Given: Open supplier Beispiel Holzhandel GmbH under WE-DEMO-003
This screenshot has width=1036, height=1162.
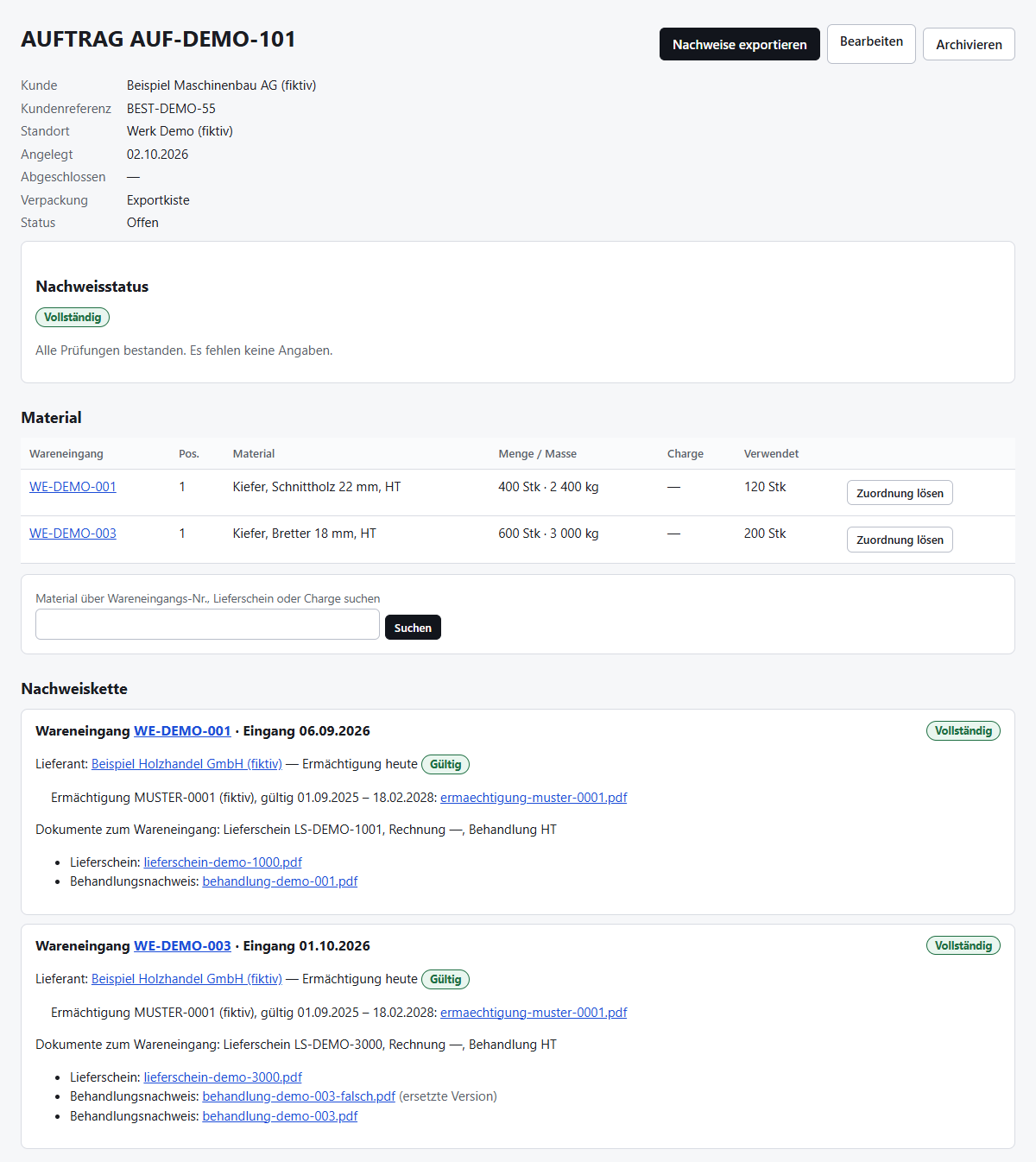Looking at the screenshot, I should click(x=186, y=979).
